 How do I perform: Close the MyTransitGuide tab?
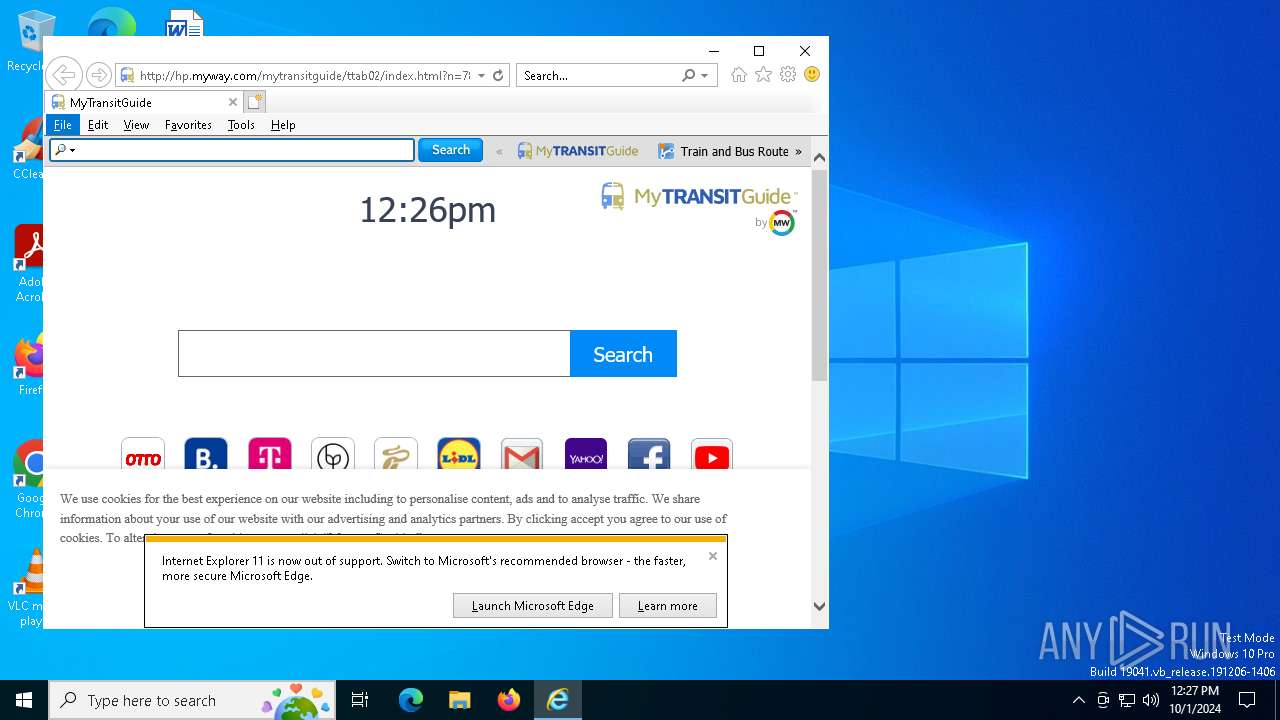(233, 102)
